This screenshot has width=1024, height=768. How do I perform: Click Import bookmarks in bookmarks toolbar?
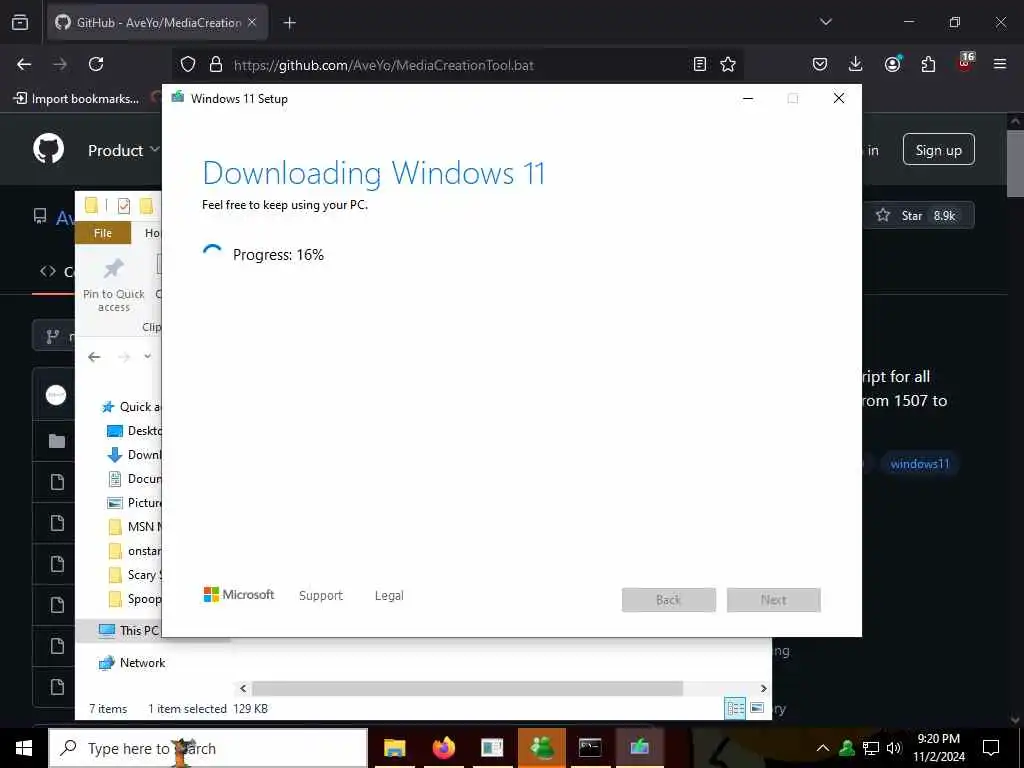tap(76, 99)
